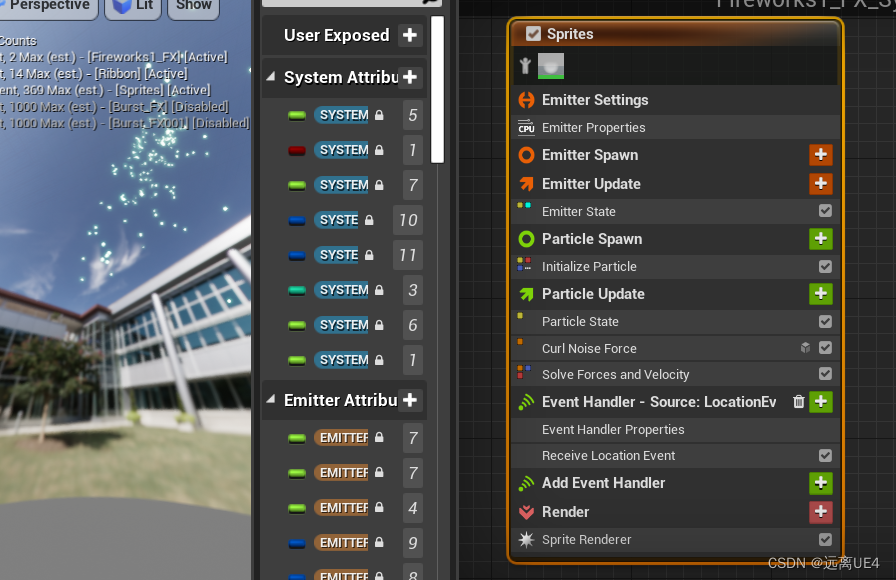Viewport: 896px width, 580px height.
Task: Select the Initialize Particle module row
Action: pos(676,266)
